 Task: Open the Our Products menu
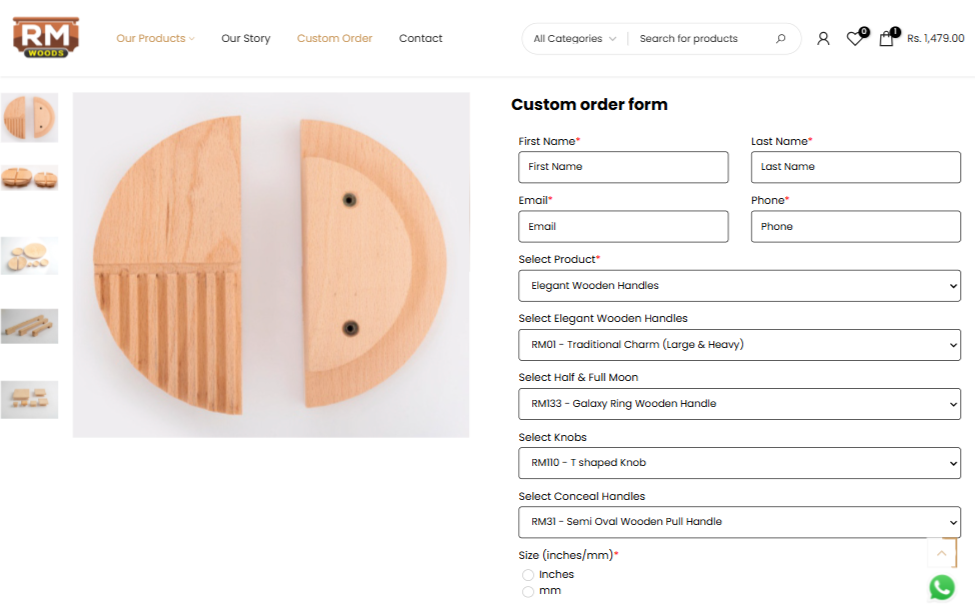tap(155, 39)
